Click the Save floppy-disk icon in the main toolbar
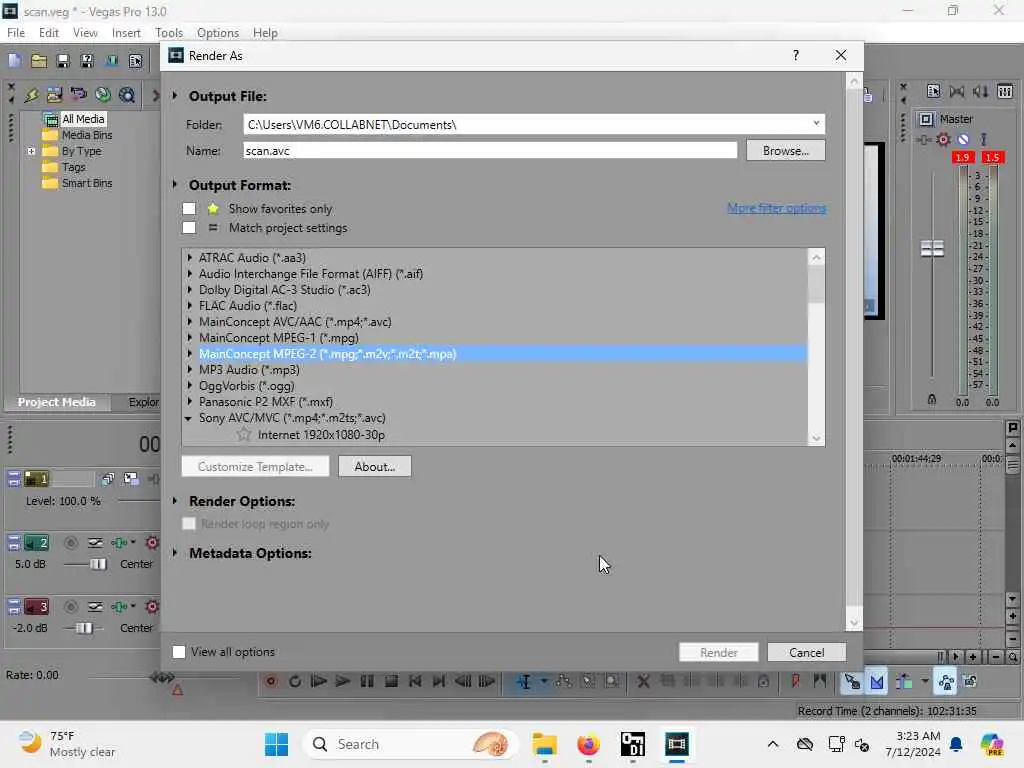Viewport: 1024px width, 768px height. [x=63, y=61]
